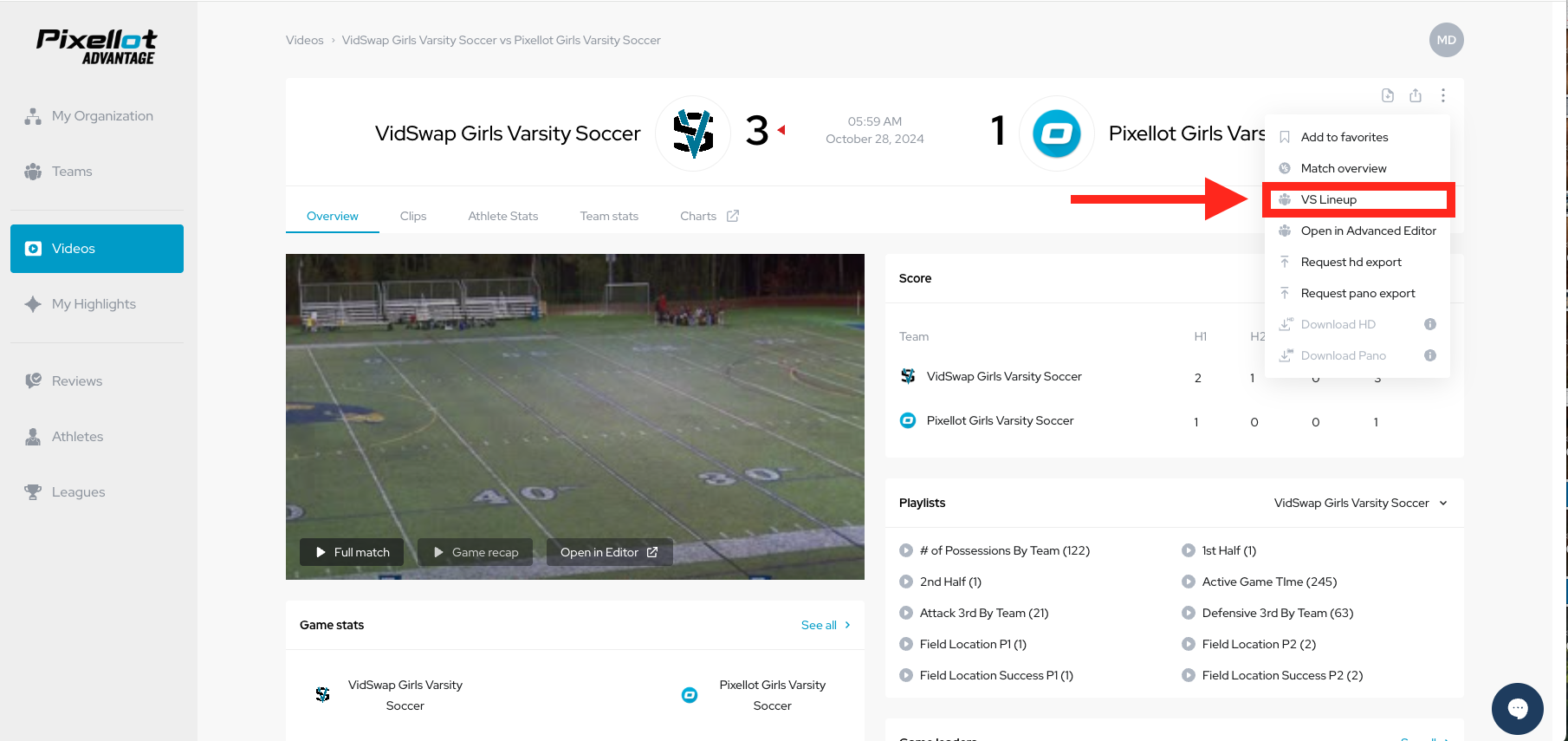Click info icon beside Download Pano
1568x741 pixels.
tap(1430, 355)
